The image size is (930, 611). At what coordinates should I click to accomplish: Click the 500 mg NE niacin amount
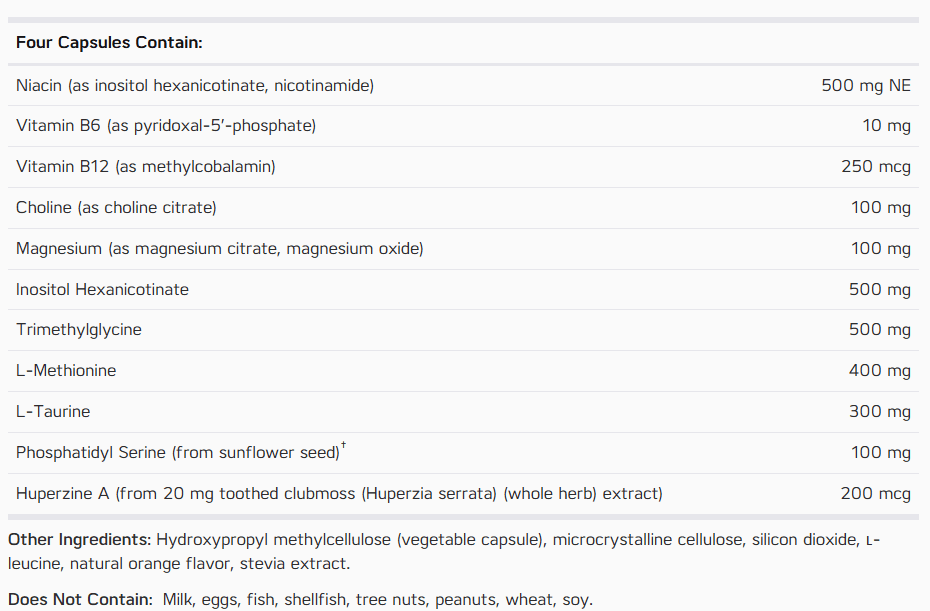(x=865, y=85)
